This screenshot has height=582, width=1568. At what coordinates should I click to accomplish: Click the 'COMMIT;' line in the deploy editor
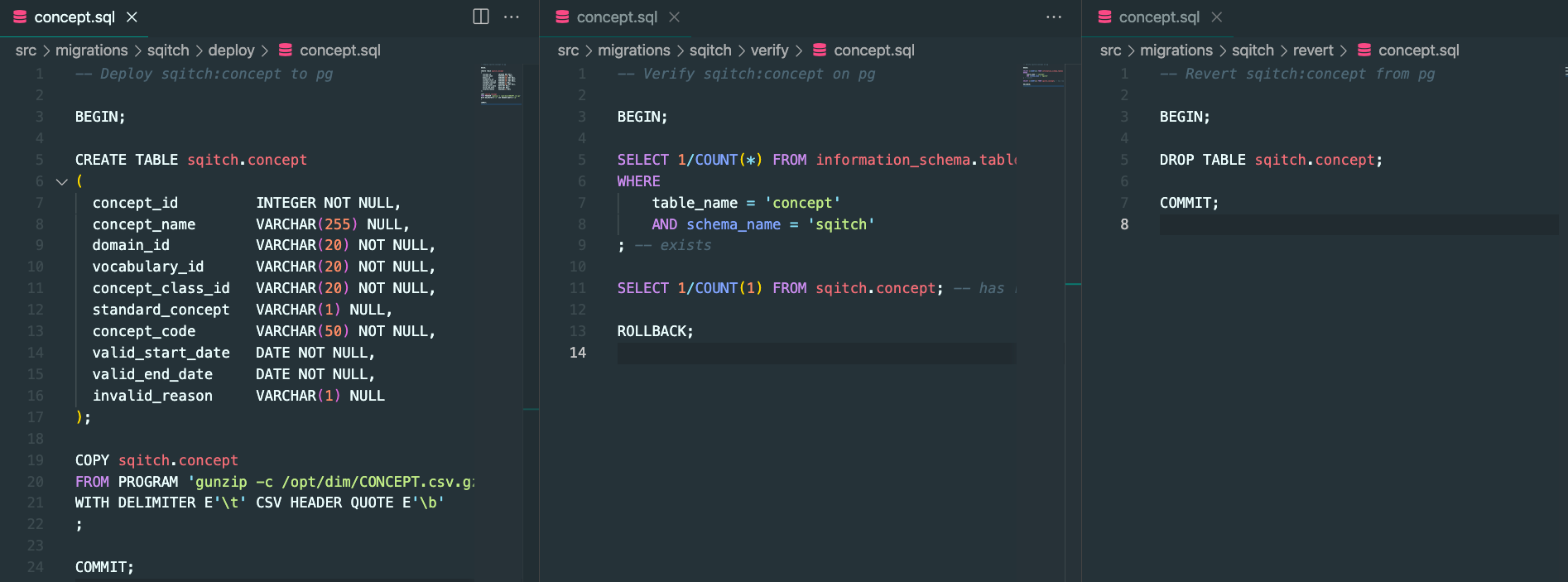tap(104, 567)
